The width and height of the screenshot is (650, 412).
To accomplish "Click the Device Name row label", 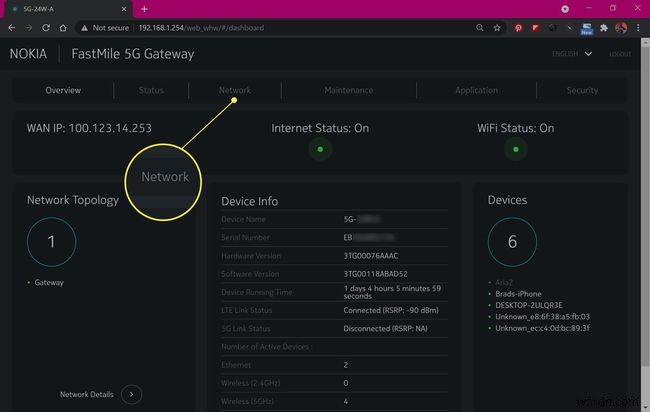I will [243, 219].
